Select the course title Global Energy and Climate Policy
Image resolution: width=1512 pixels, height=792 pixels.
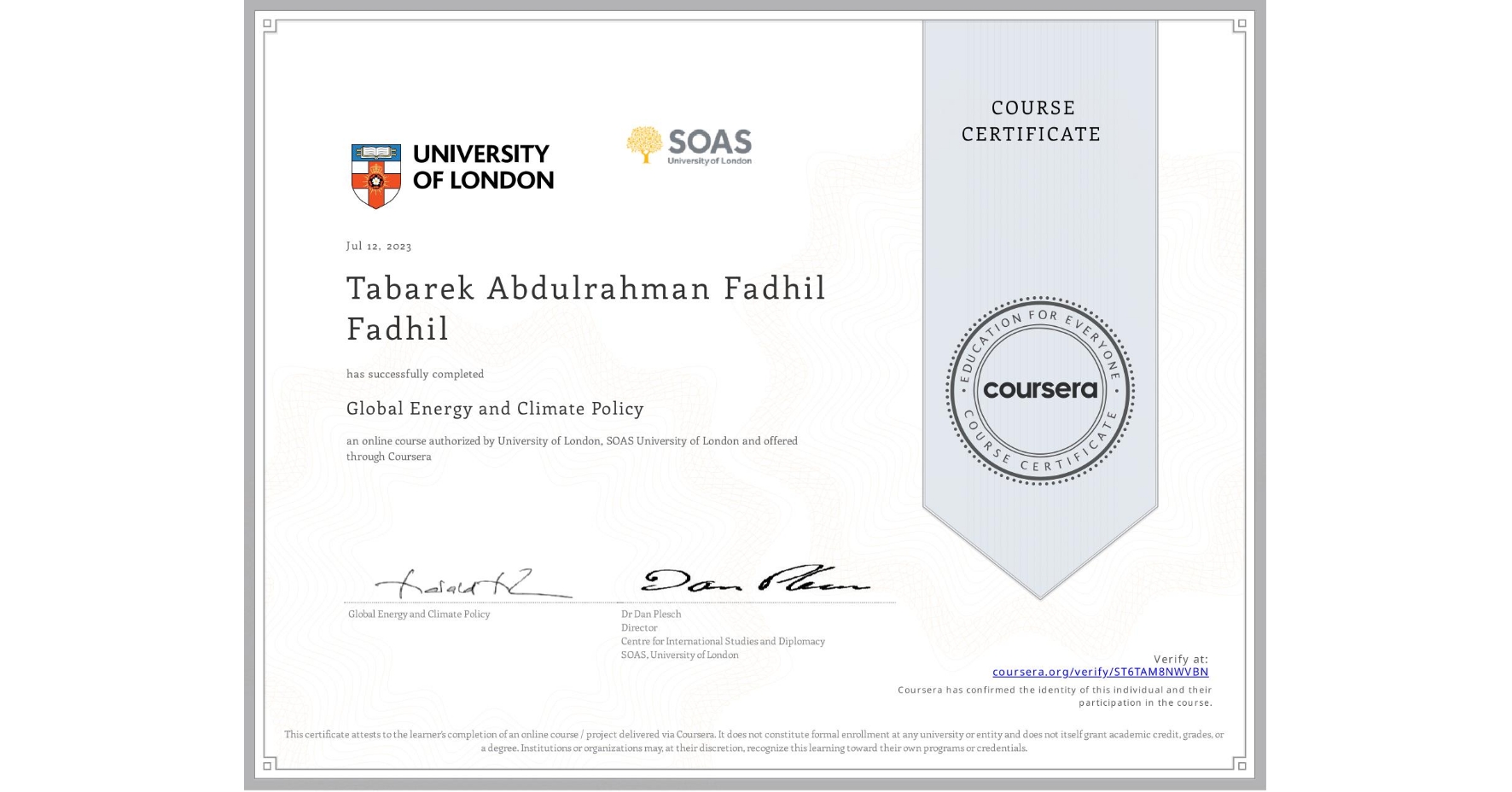point(495,409)
